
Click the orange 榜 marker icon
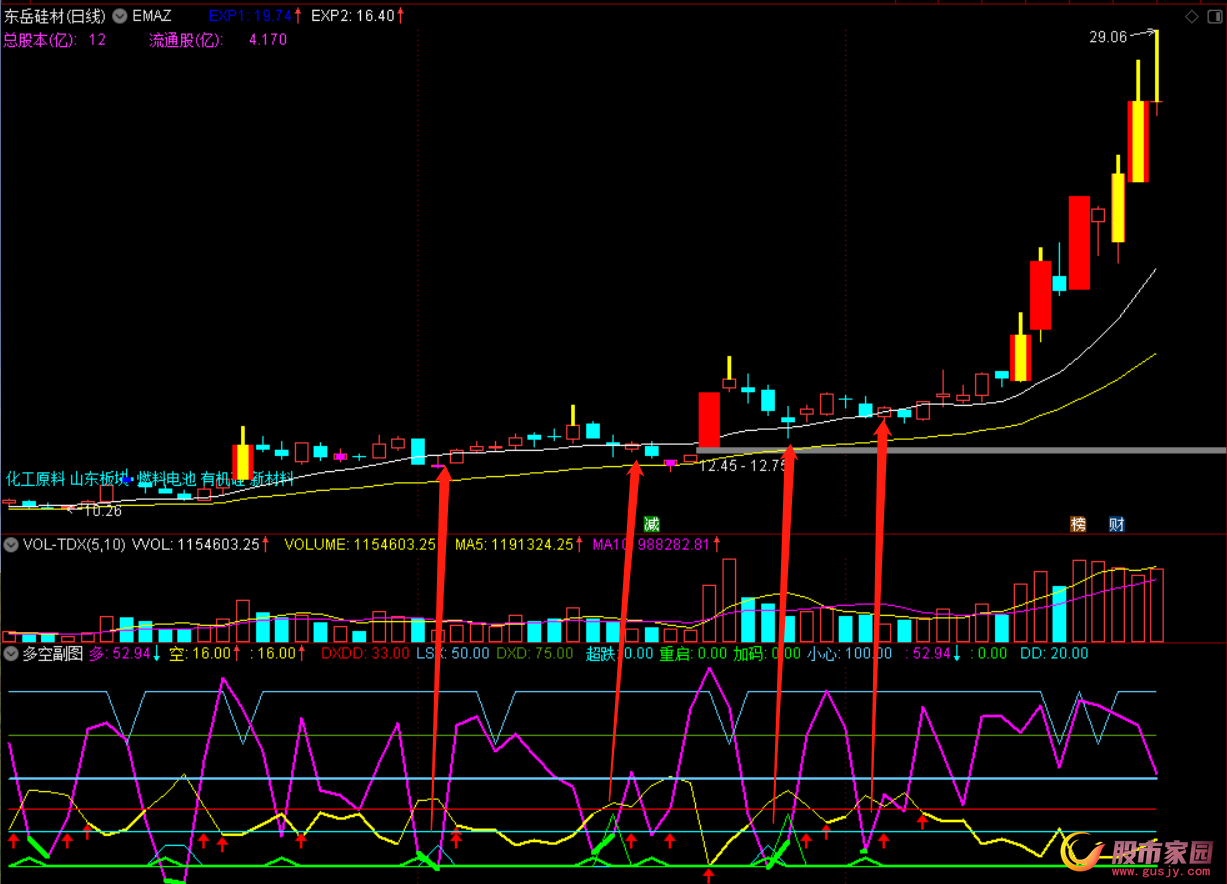[x=1078, y=524]
